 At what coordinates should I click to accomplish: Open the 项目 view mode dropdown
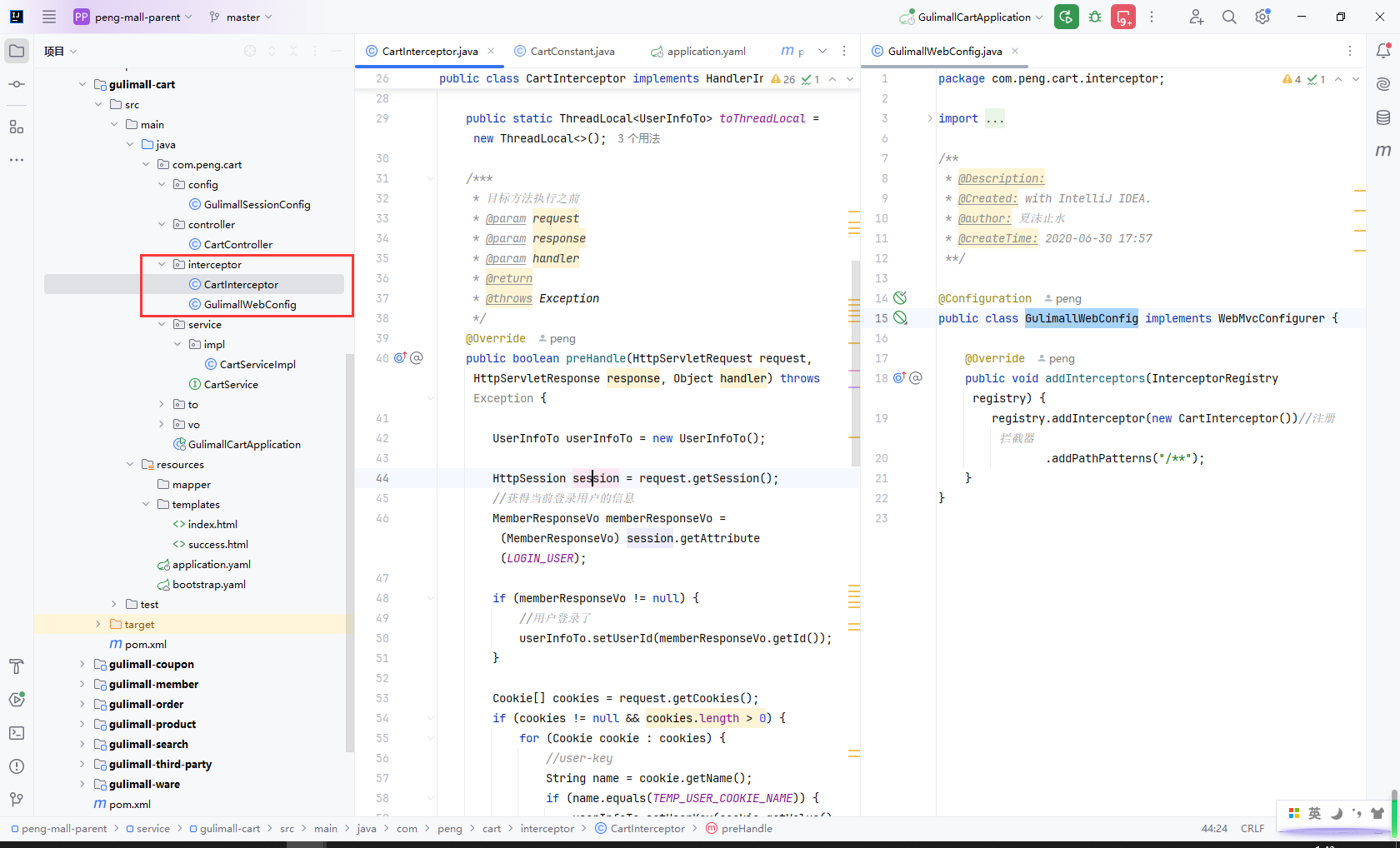[61, 51]
